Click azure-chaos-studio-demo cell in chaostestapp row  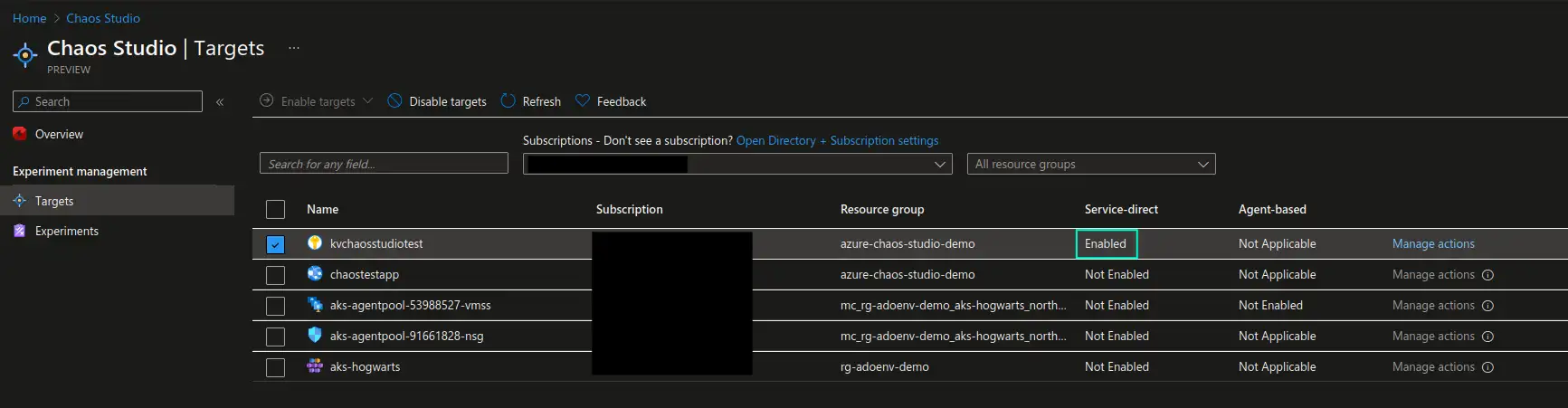(x=908, y=274)
